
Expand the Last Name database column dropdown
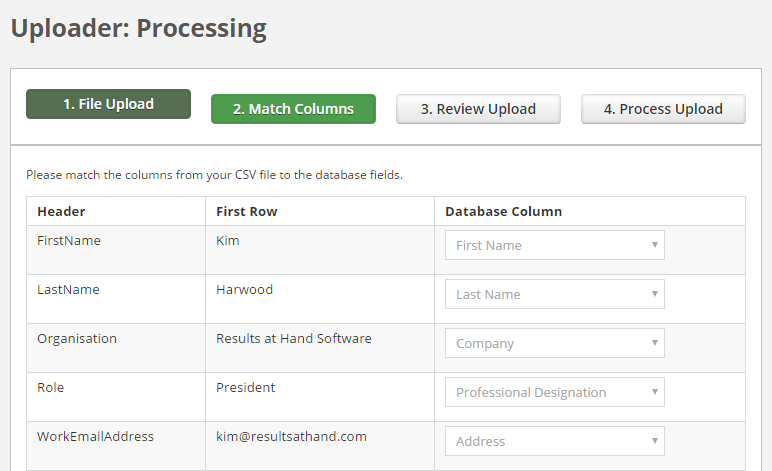click(554, 294)
